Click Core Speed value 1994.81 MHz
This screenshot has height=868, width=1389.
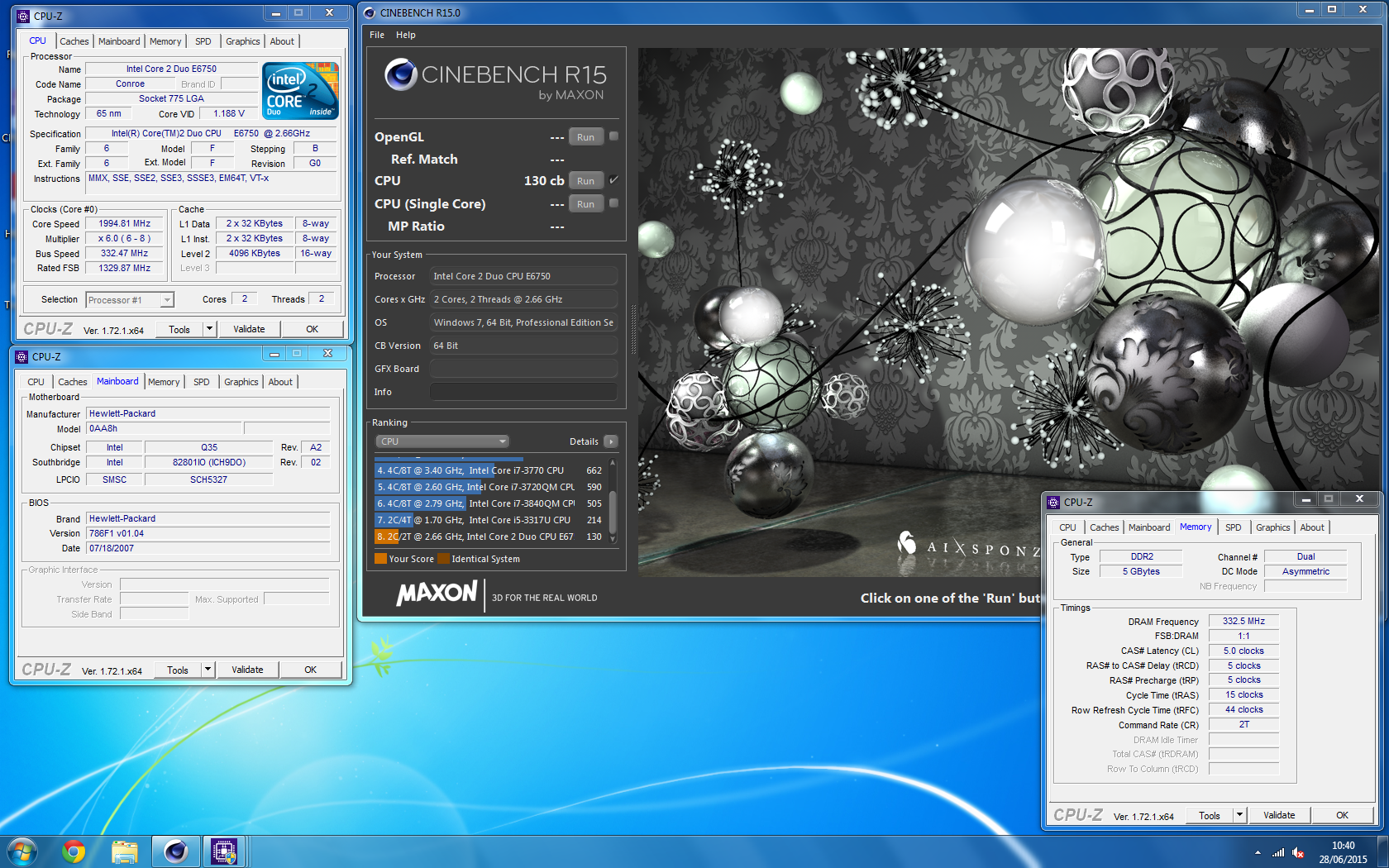[124, 223]
